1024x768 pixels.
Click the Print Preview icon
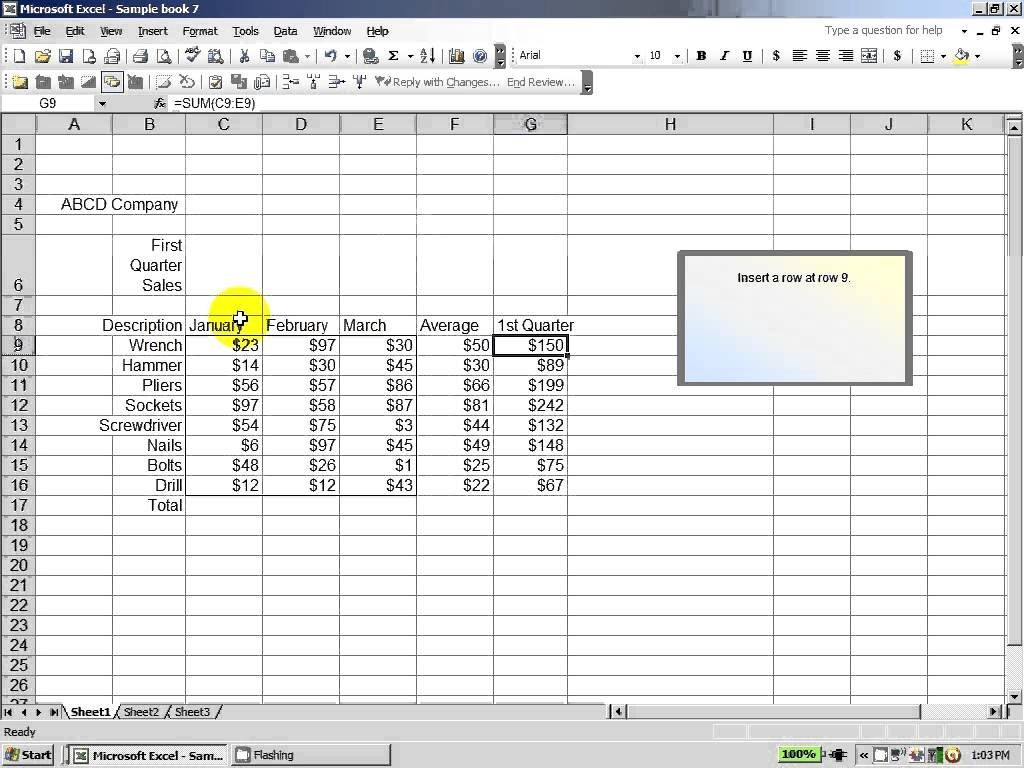pos(164,55)
